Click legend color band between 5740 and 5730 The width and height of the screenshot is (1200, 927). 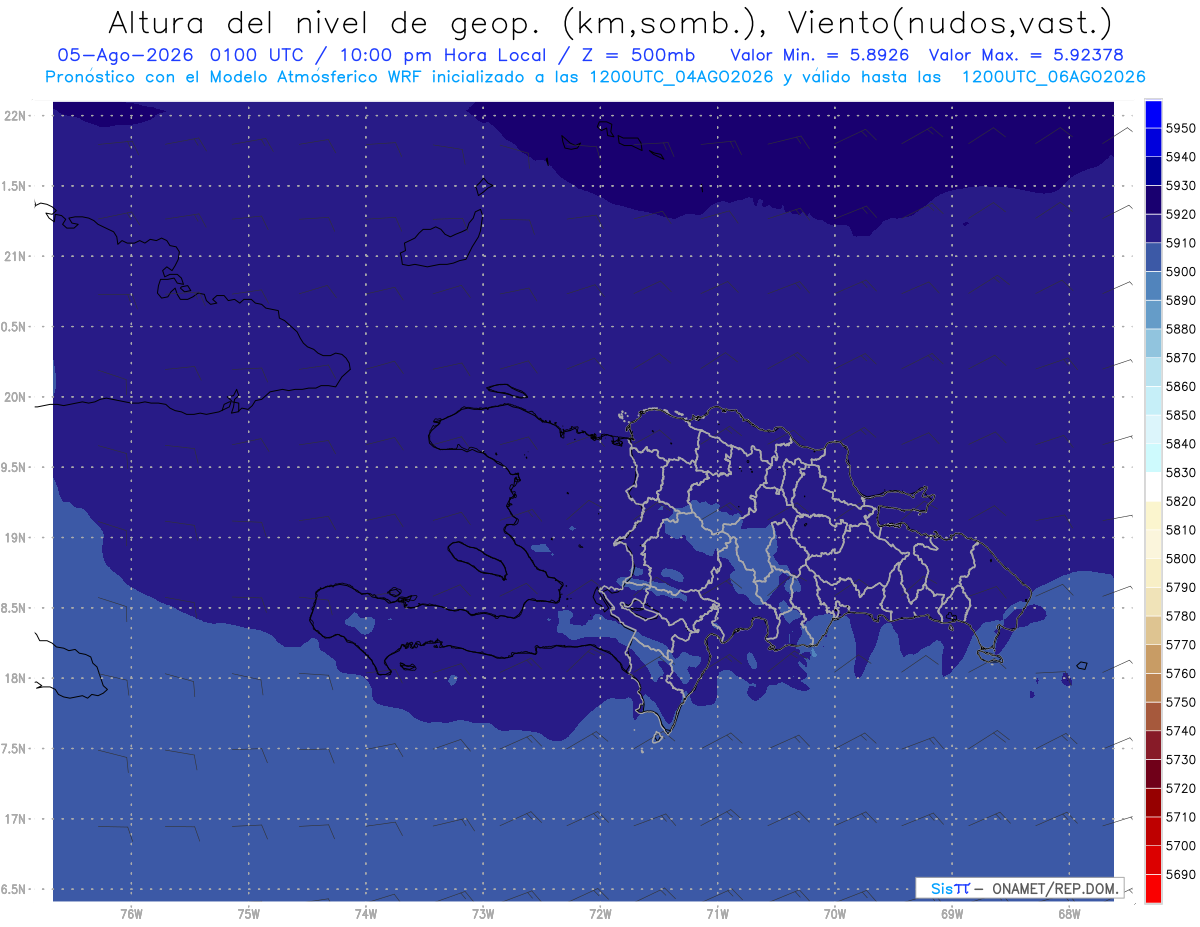point(1152,745)
